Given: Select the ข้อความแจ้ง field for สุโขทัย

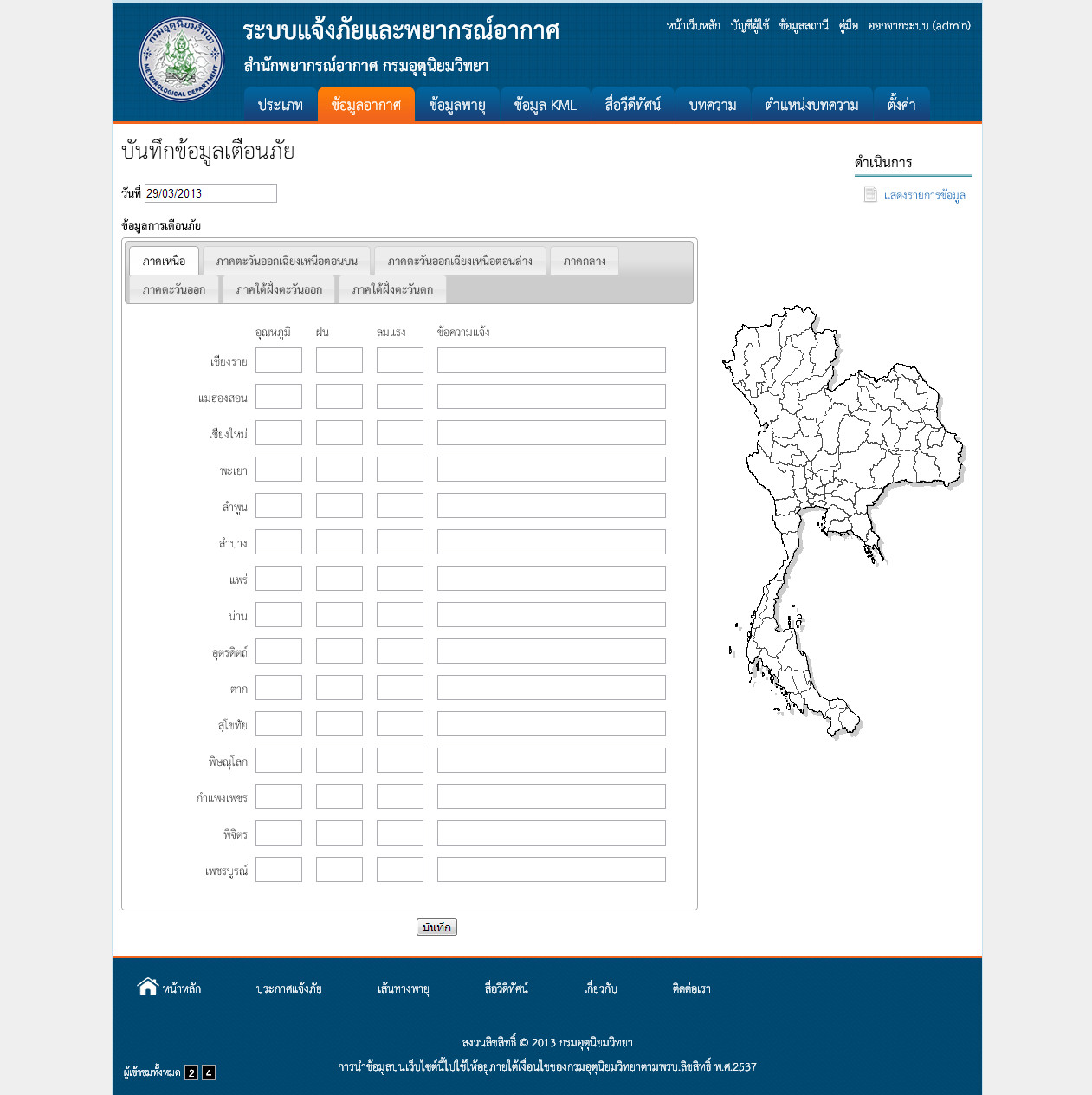Looking at the screenshot, I should 552,724.
